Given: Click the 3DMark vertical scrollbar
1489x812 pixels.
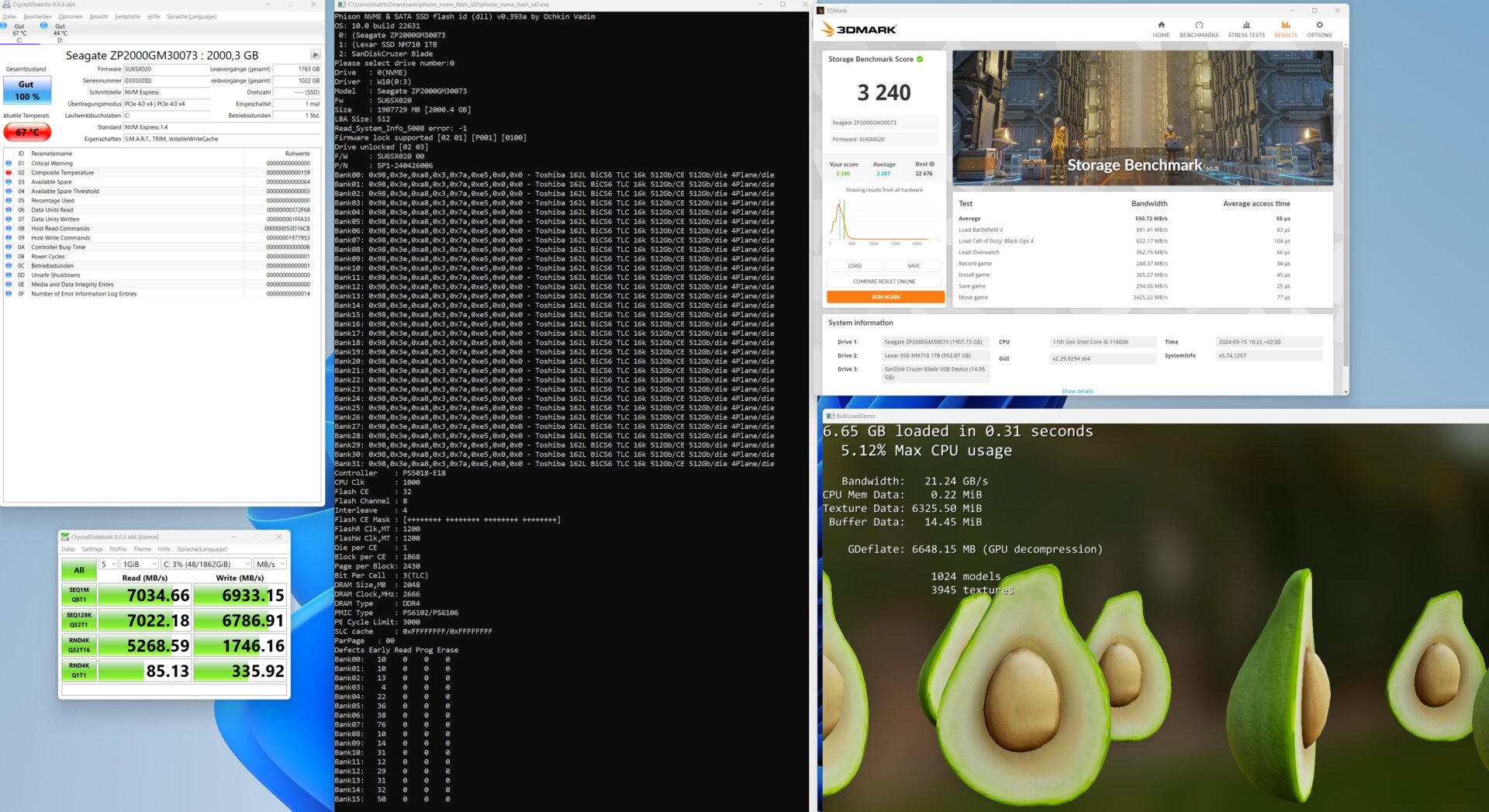Looking at the screenshot, I should (x=1346, y=206).
